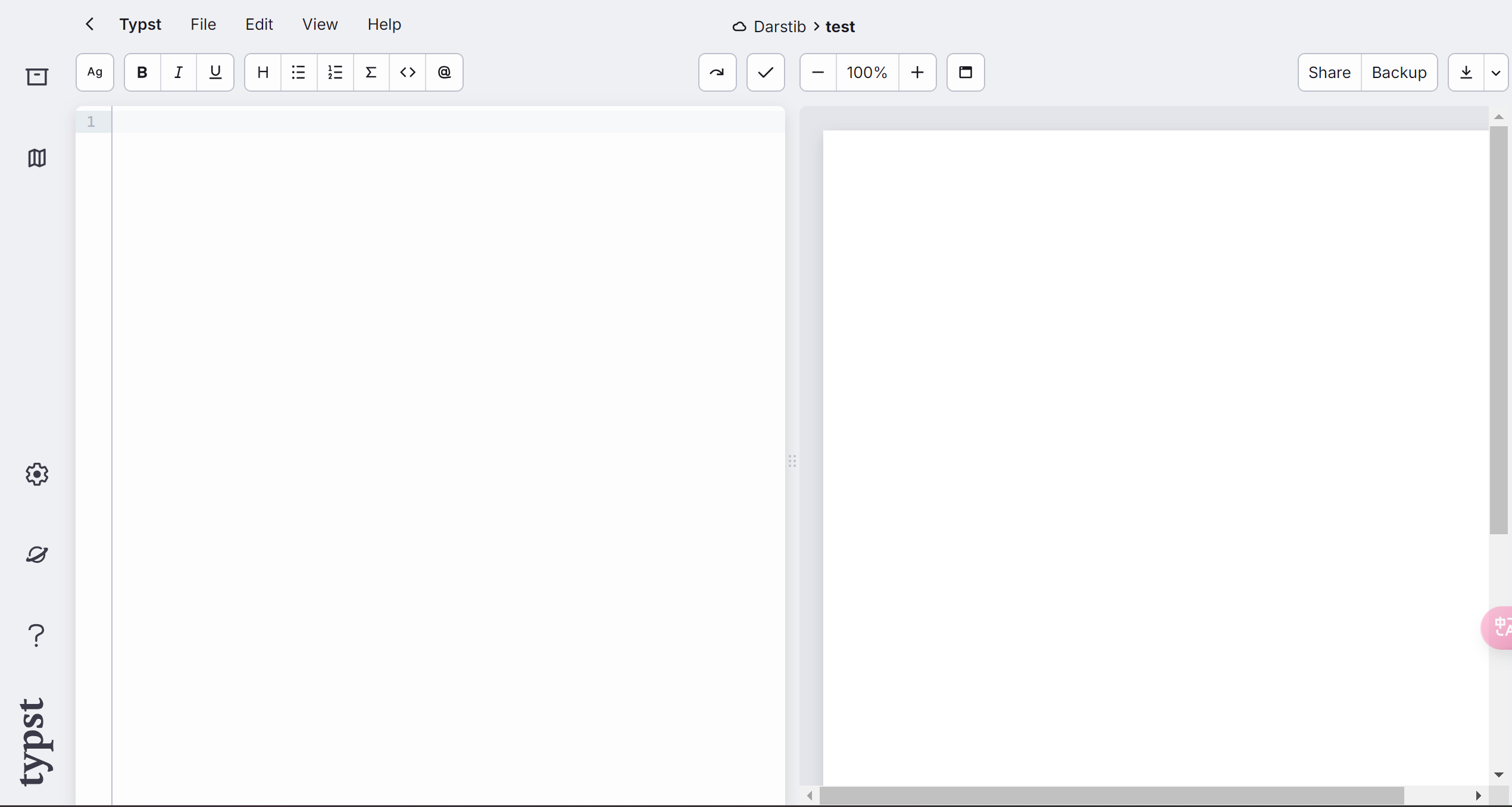
Task: Expand the download options dropdown arrow
Action: tap(1496, 73)
